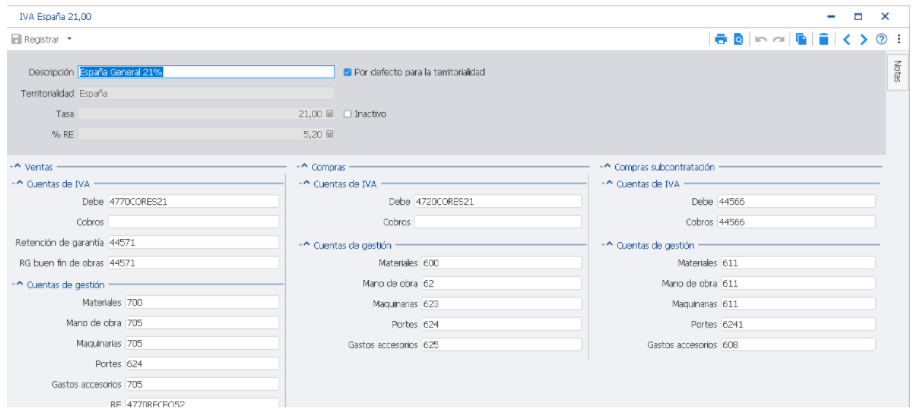
Task: Click Compras Gastos accesorios field 625
Action: [x=502, y=345]
